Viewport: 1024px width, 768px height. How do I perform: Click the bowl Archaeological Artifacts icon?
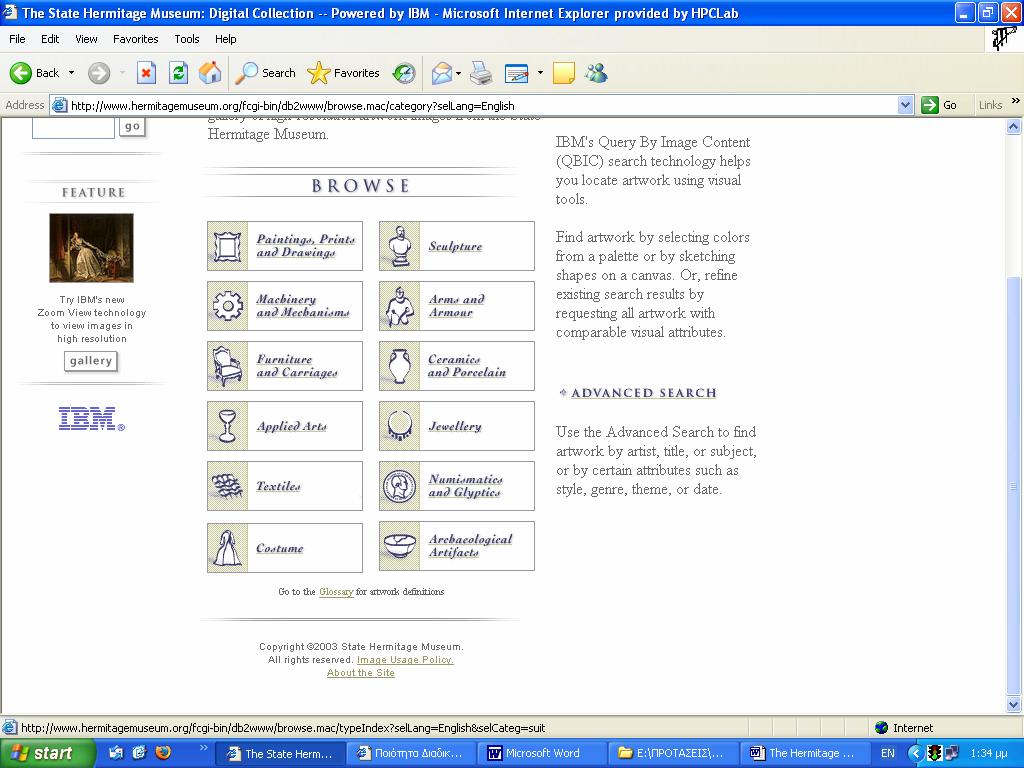coord(400,547)
